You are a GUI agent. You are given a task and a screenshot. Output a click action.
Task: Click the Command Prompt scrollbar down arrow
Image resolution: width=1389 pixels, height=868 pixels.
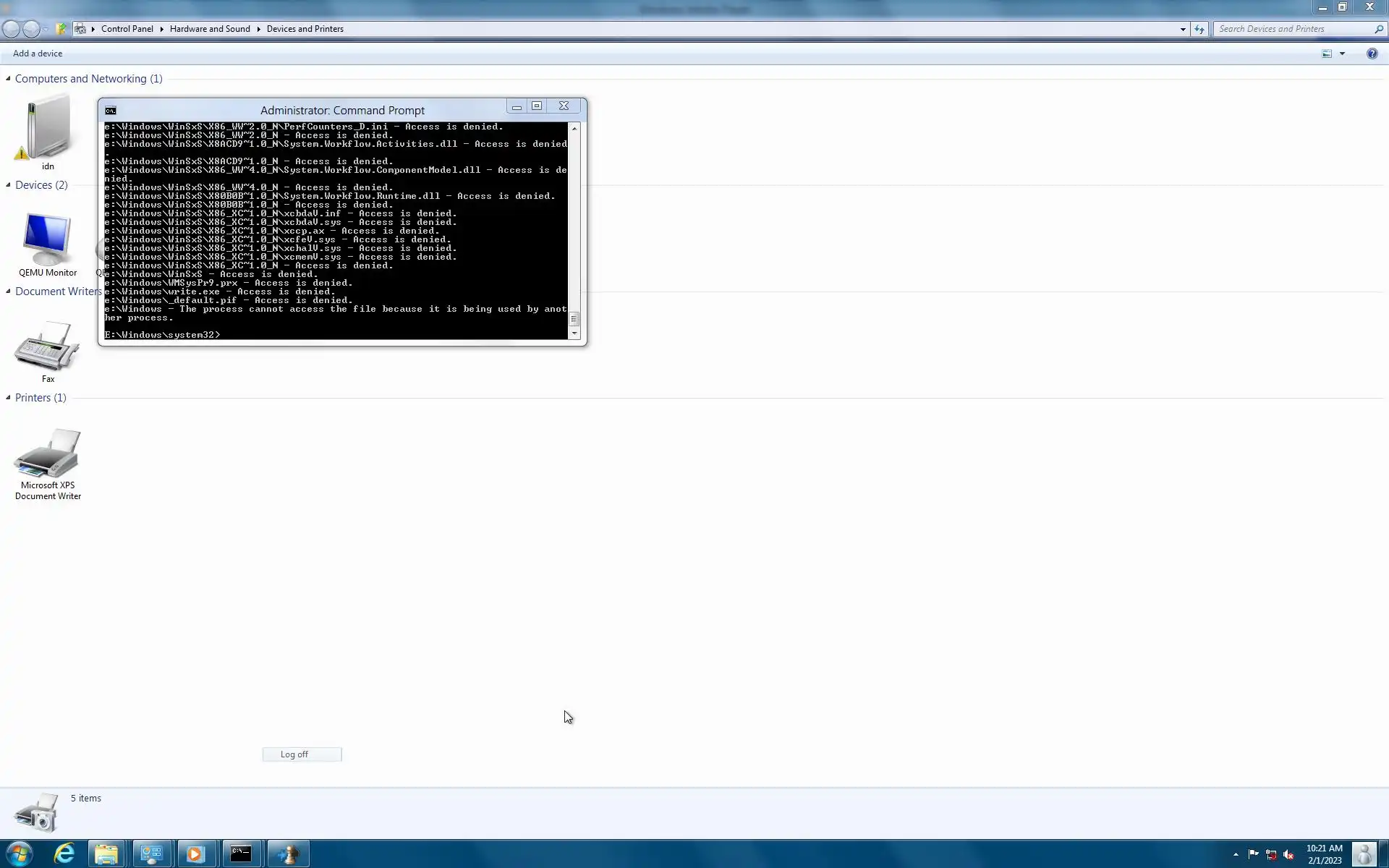[x=574, y=333]
